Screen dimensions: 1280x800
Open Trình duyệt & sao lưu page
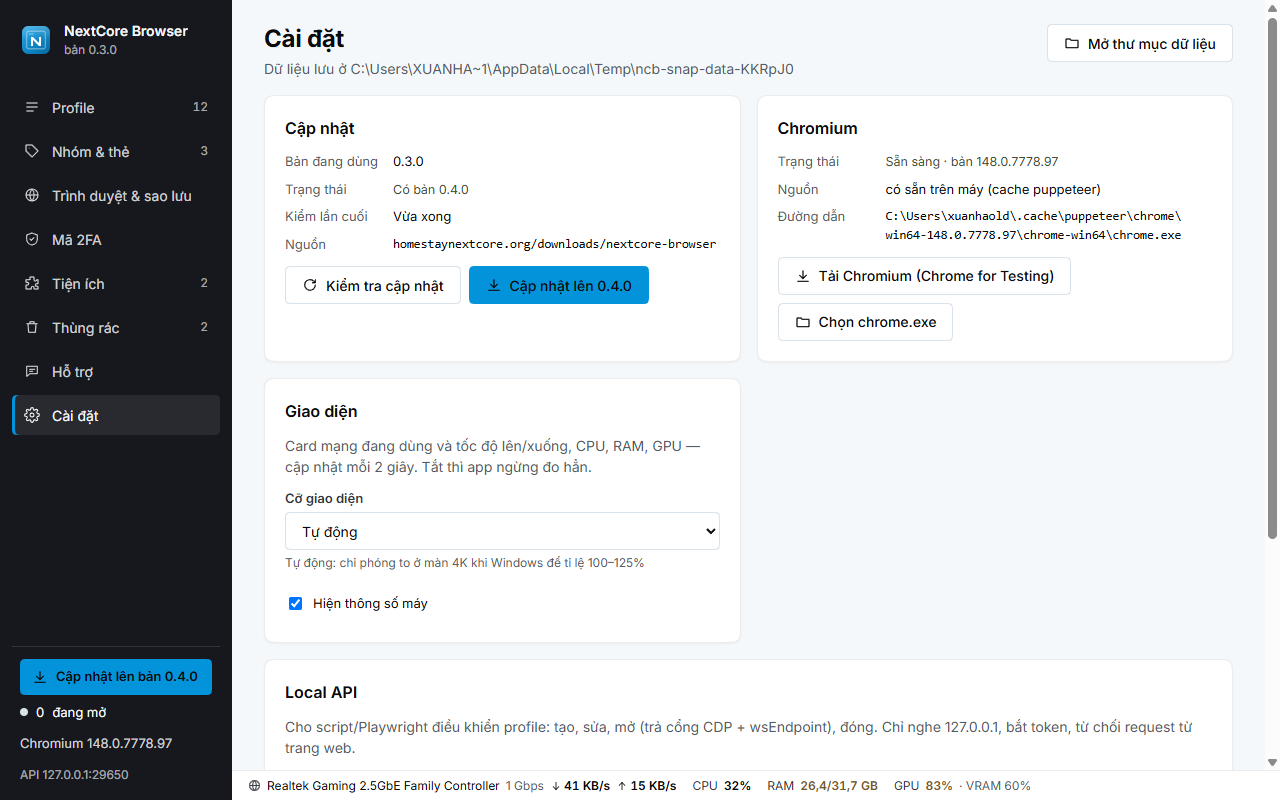point(116,196)
